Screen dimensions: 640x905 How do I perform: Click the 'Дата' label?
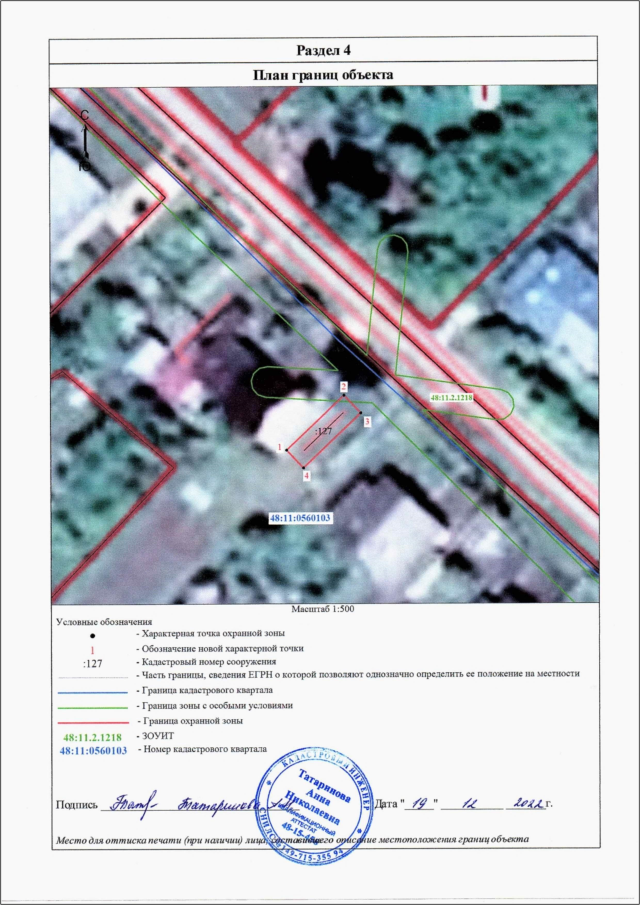pos(387,803)
